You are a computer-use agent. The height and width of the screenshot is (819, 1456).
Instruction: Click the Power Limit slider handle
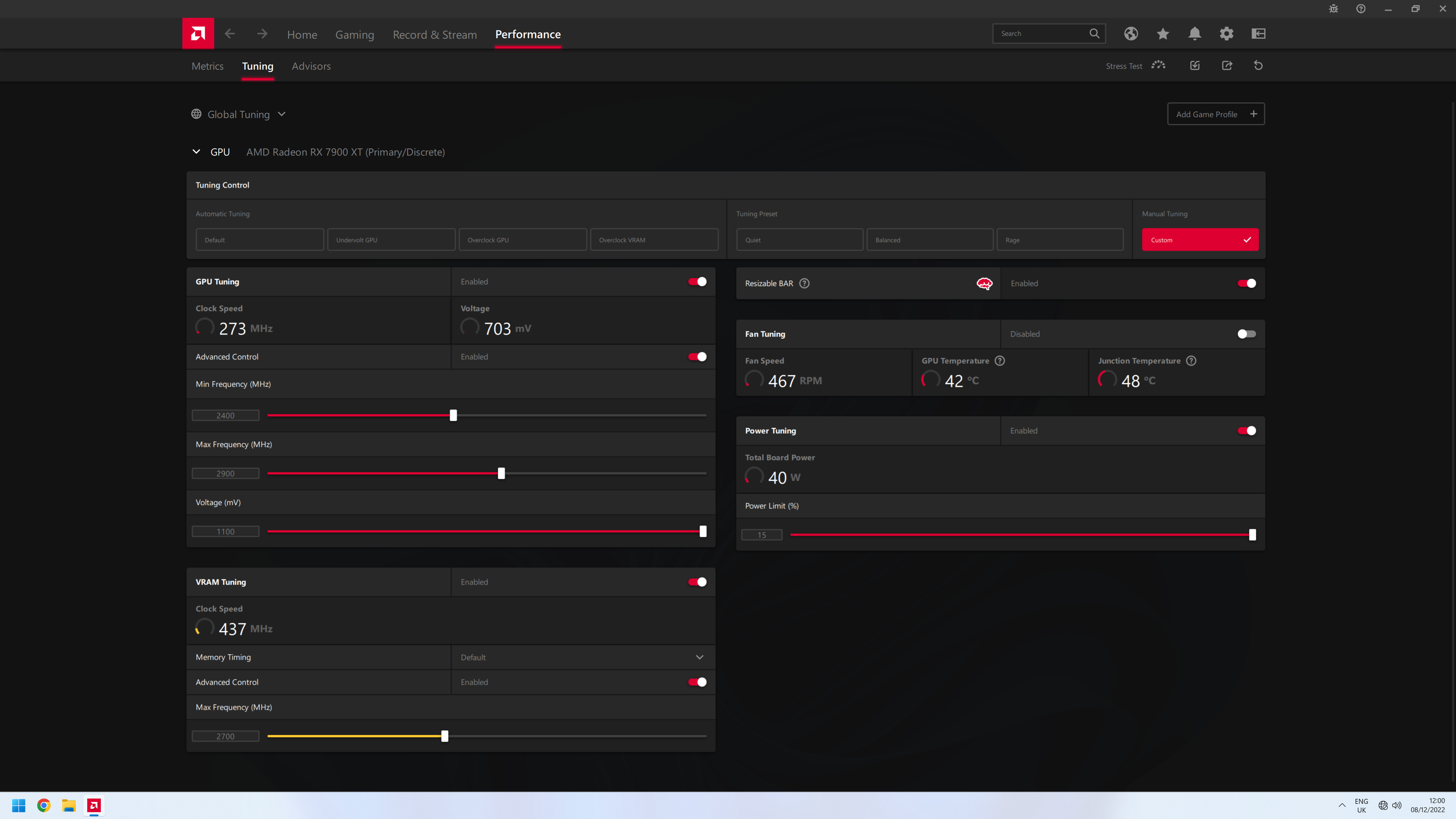[x=1252, y=535]
